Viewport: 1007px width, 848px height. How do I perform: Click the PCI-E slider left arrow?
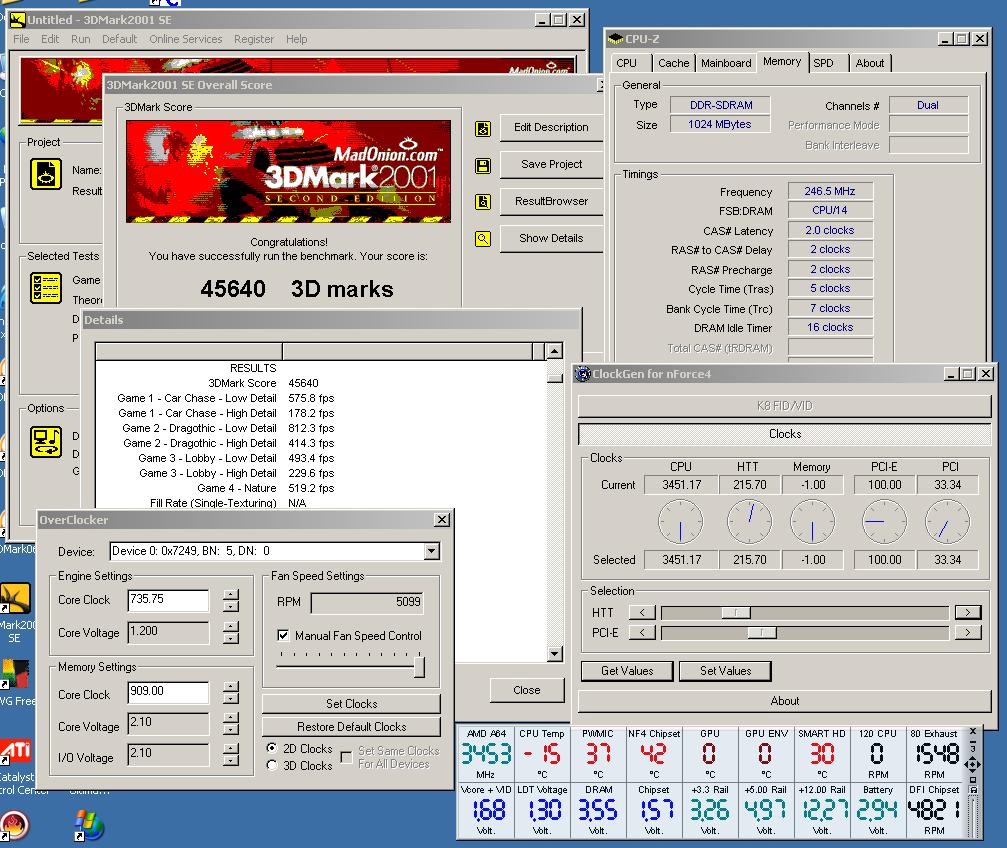[642, 633]
